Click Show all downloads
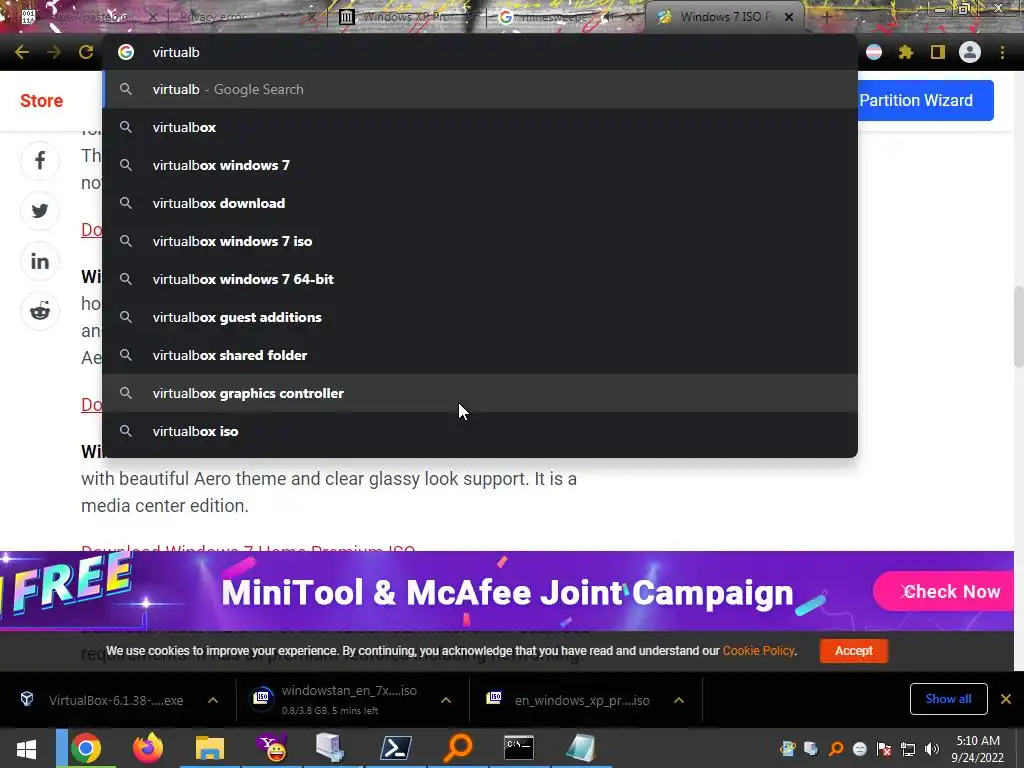This screenshot has height=768, width=1024. pyautogui.click(x=948, y=699)
